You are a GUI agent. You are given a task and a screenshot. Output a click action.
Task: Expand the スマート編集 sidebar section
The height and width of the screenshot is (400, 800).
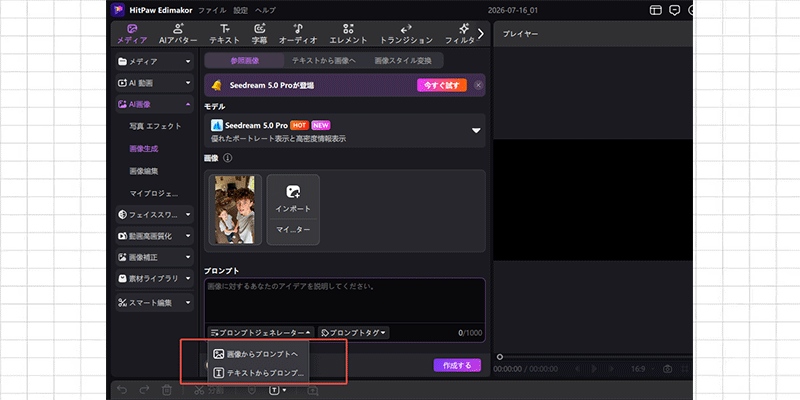tap(155, 302)
